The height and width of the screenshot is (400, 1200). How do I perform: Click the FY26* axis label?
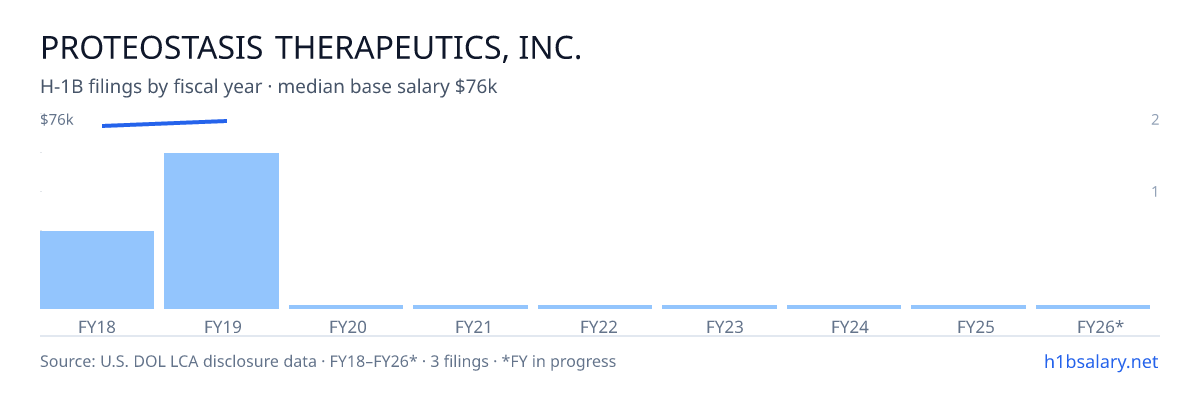click(1100, 326)
